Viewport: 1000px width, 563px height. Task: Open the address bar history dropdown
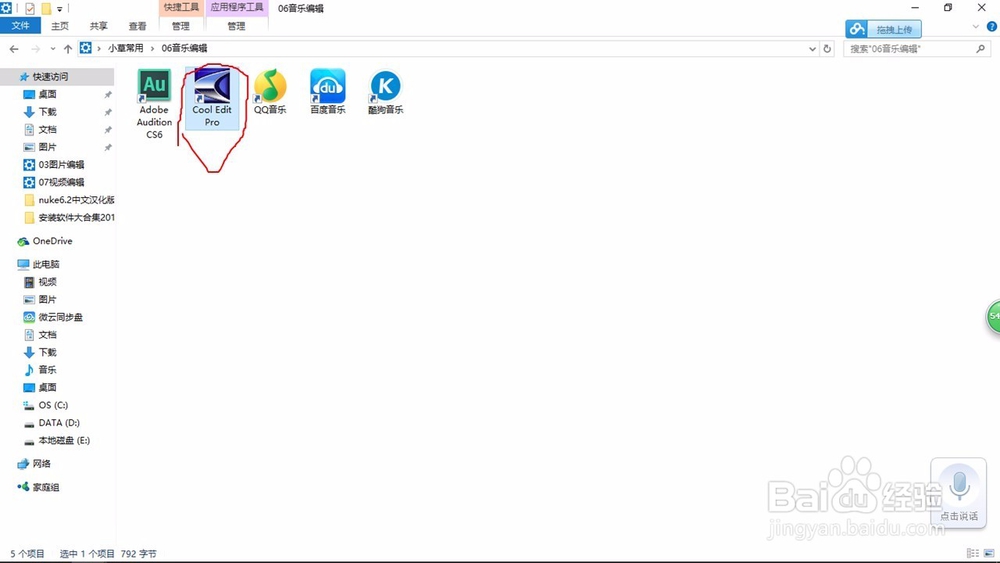pos(812,48)
